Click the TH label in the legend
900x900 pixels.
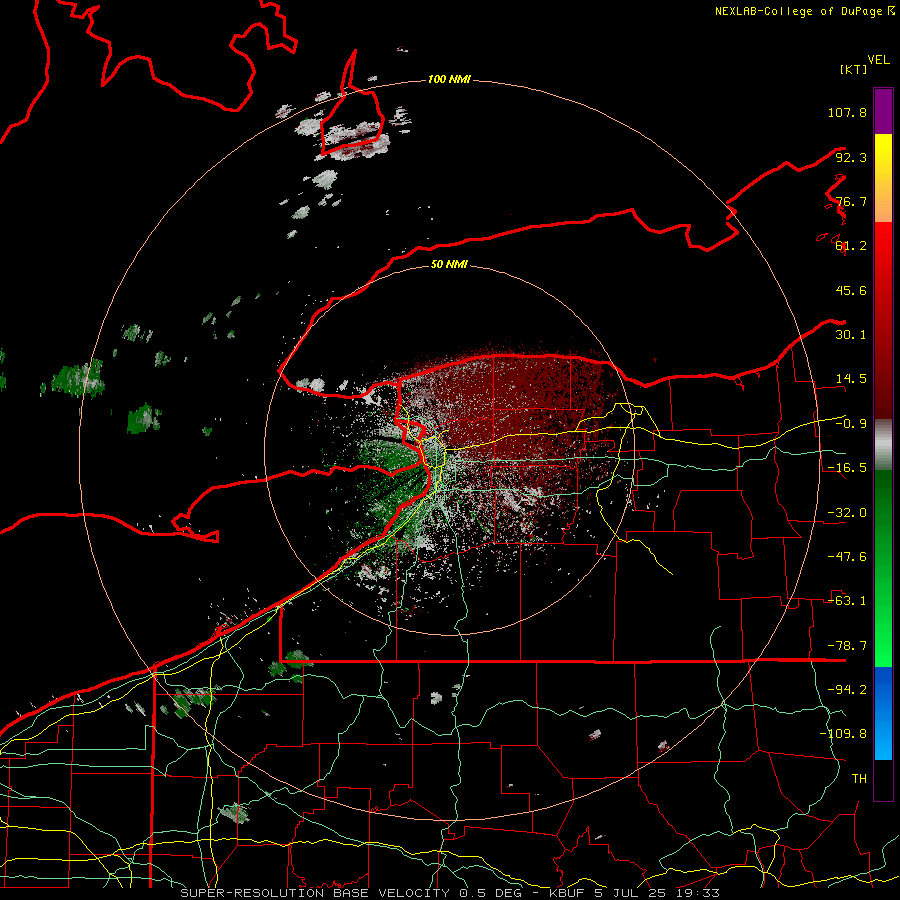[x=859, y=779]
